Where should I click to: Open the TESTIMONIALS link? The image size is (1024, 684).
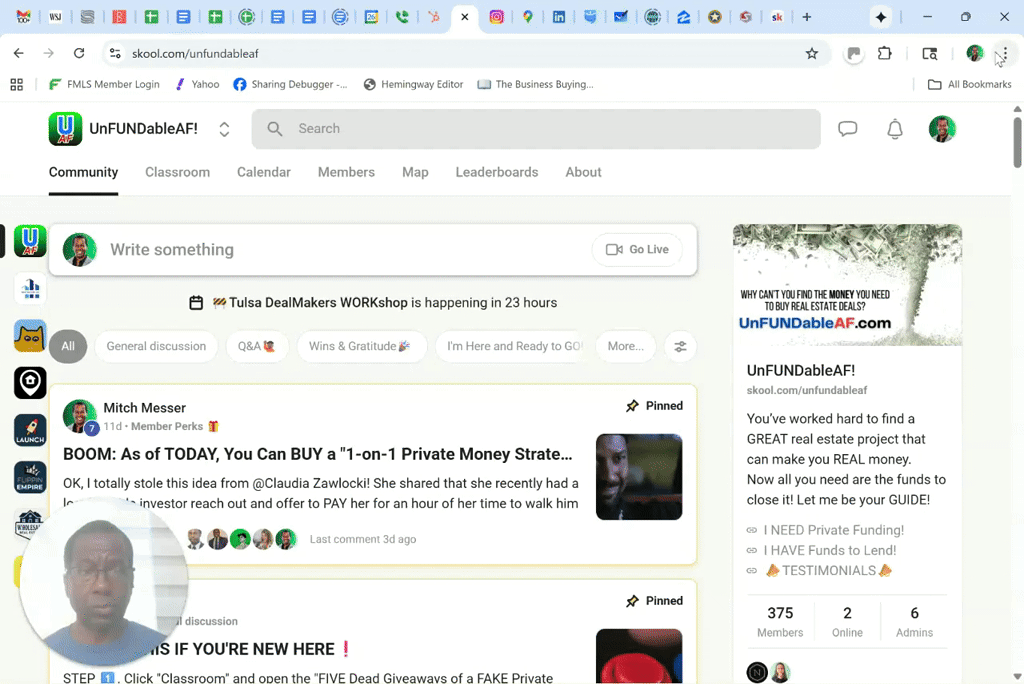tap(829, 570)
